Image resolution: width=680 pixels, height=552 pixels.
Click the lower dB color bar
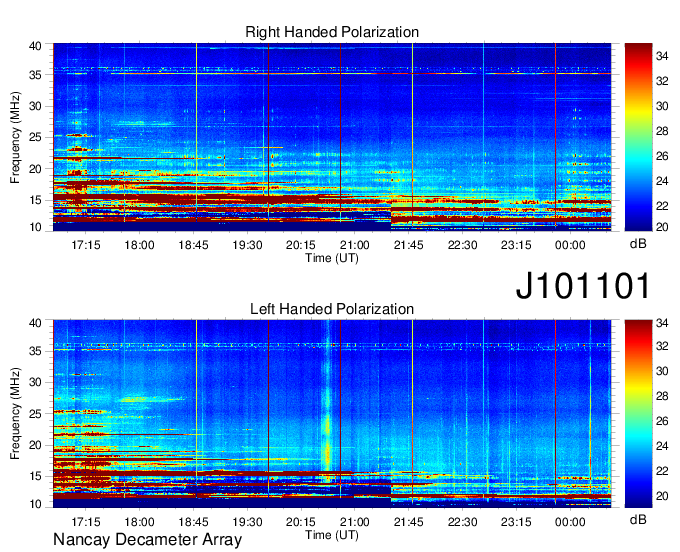click(x=638, y=414)
